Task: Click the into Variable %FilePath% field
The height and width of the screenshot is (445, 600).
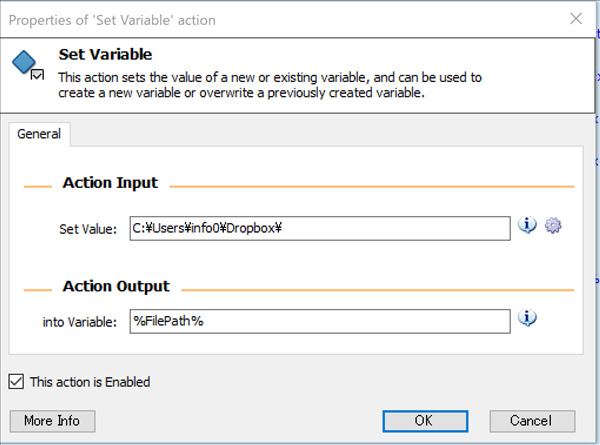Action: (x=320, y=321)
